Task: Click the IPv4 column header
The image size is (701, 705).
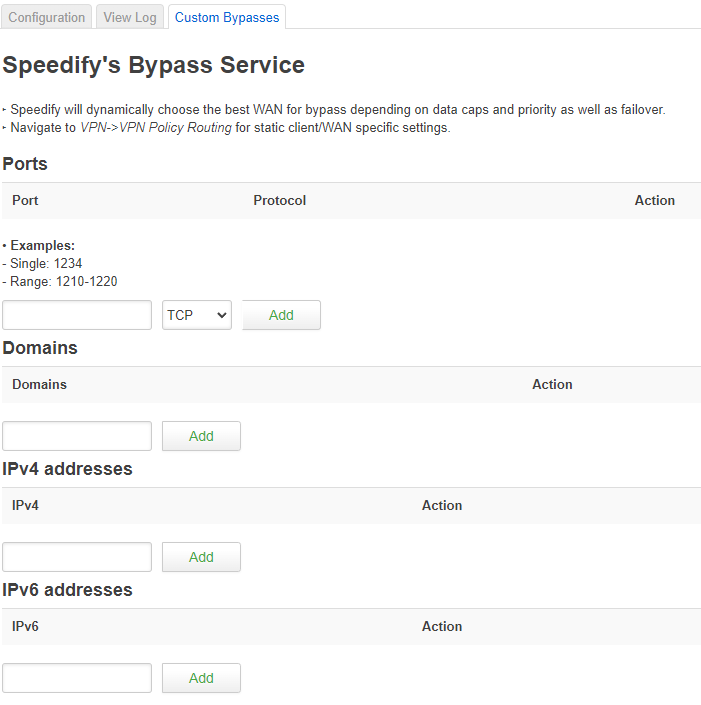Action: point(25,505)
